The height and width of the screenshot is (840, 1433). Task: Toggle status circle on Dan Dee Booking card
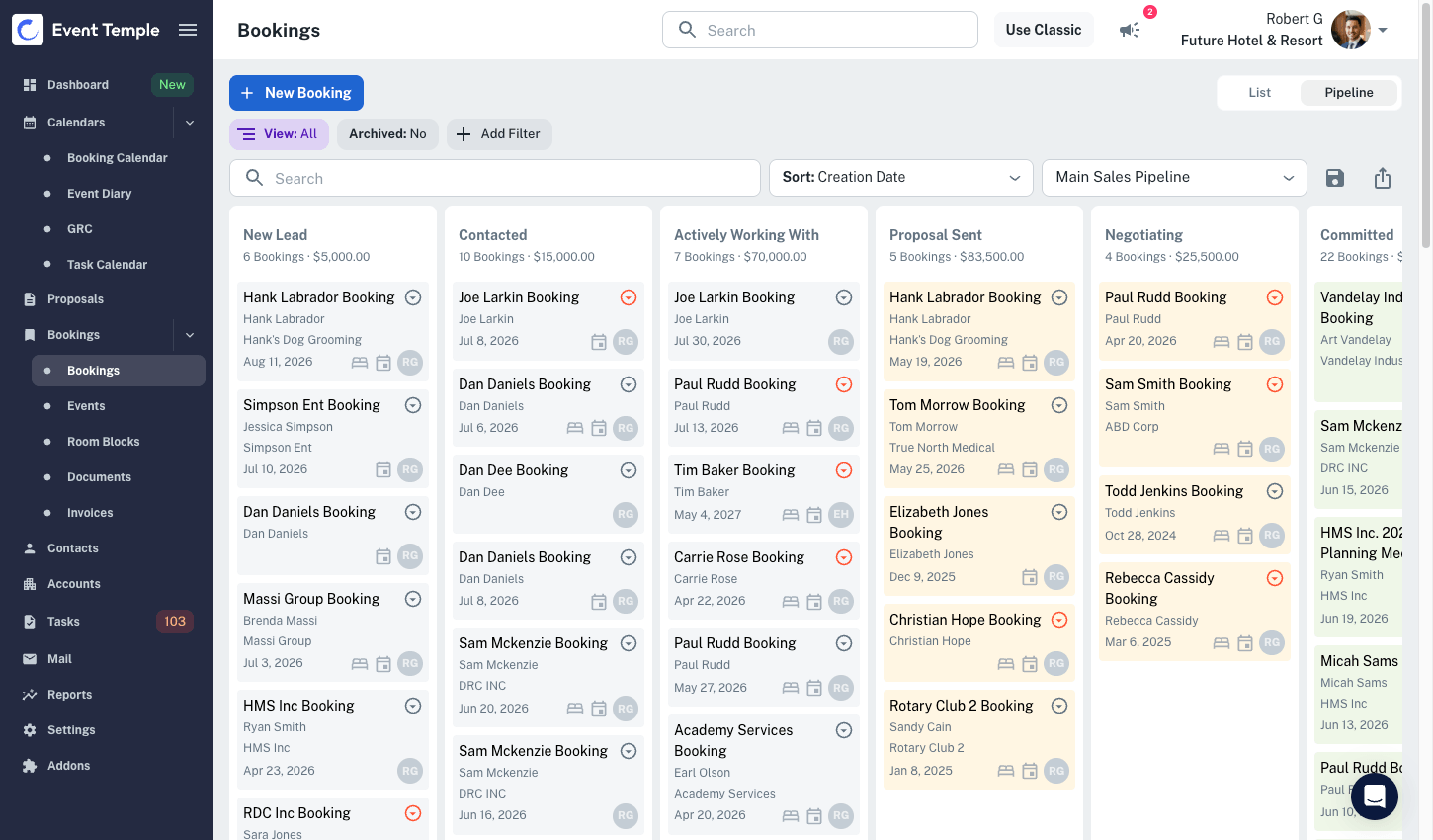click(x=629, y=470)
